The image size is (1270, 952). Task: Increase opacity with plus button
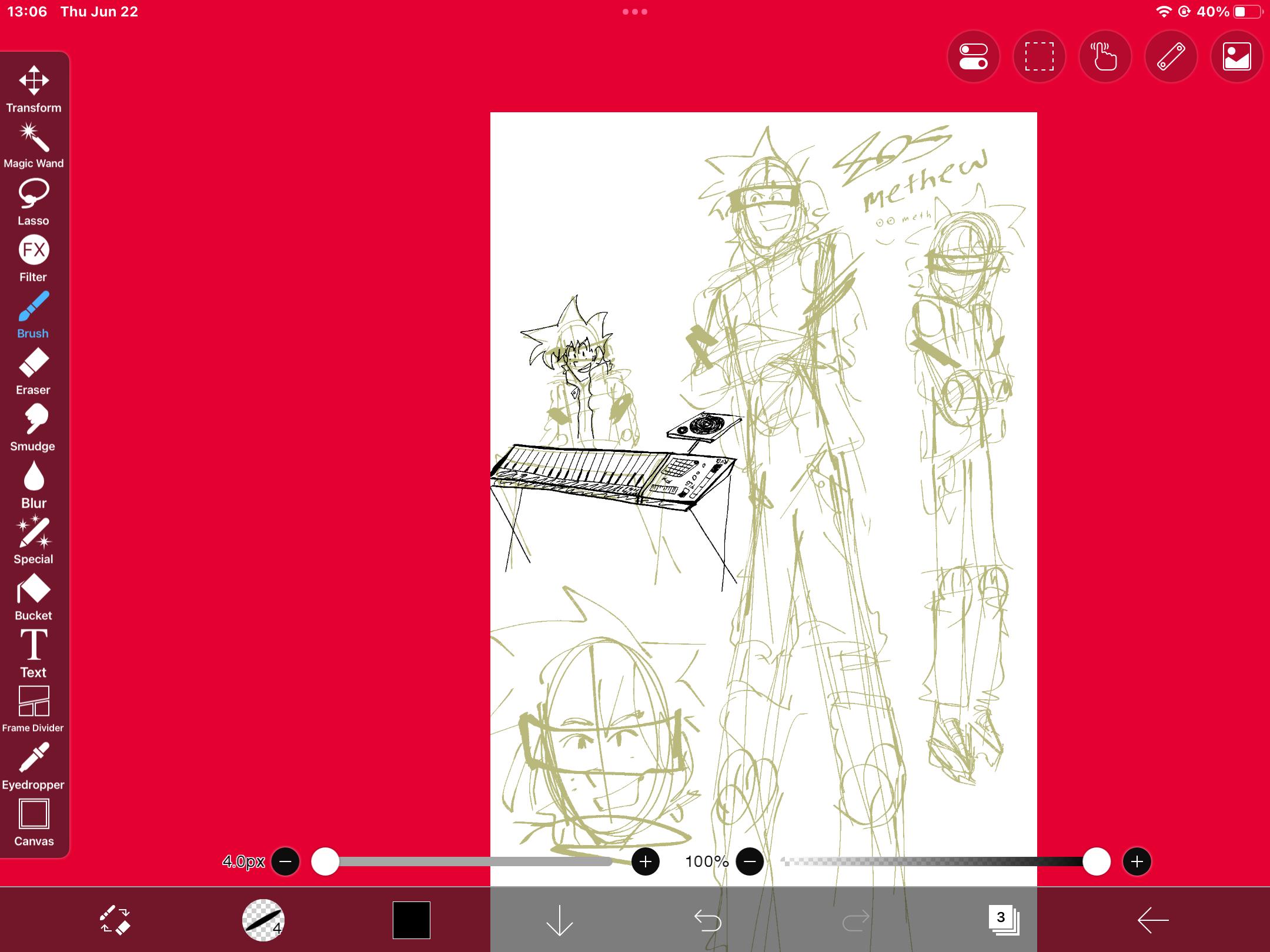coord(1137,862)
